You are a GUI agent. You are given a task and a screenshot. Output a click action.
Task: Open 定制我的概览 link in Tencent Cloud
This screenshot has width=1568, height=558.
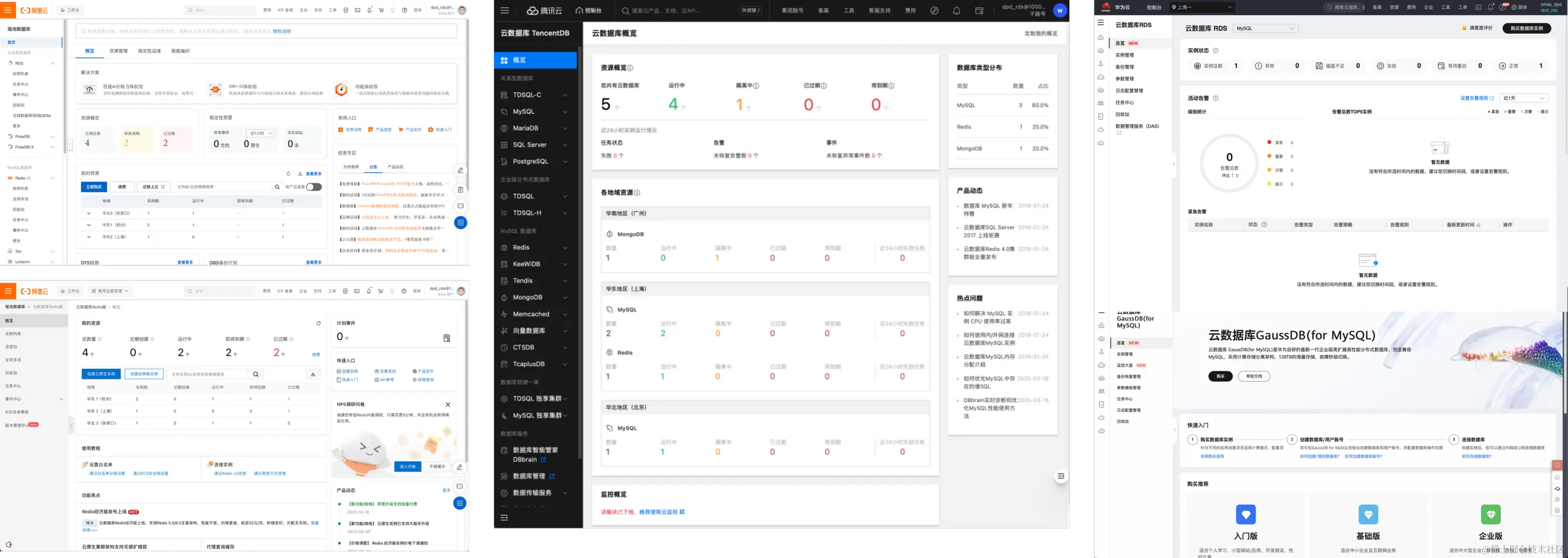1040,34
